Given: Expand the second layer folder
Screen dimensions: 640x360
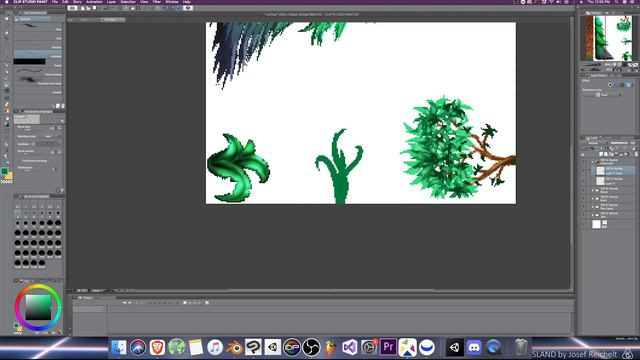Looking at the screenshot, I should [593, 191].
